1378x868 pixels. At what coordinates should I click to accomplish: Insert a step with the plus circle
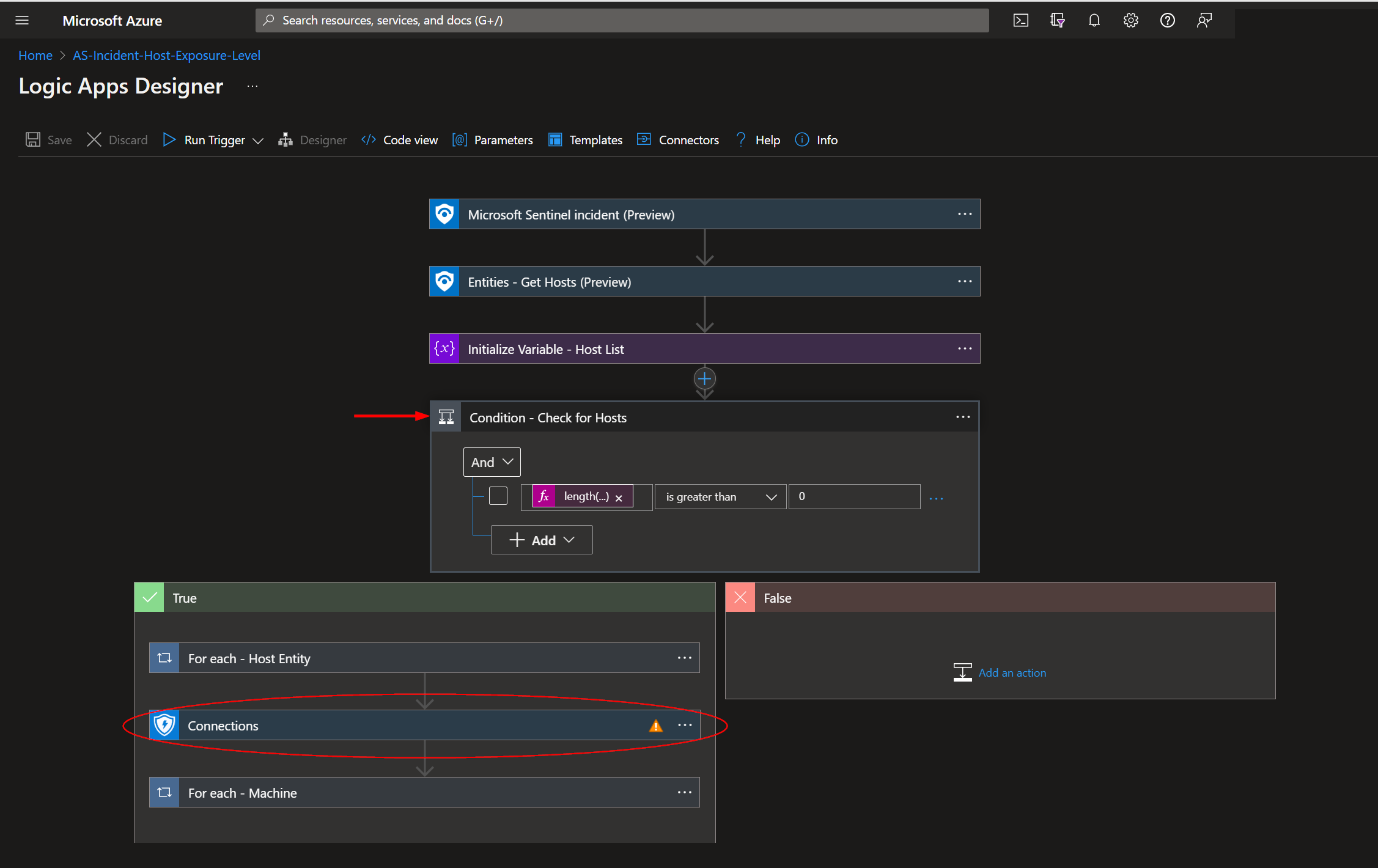click(x=704, y=378)
